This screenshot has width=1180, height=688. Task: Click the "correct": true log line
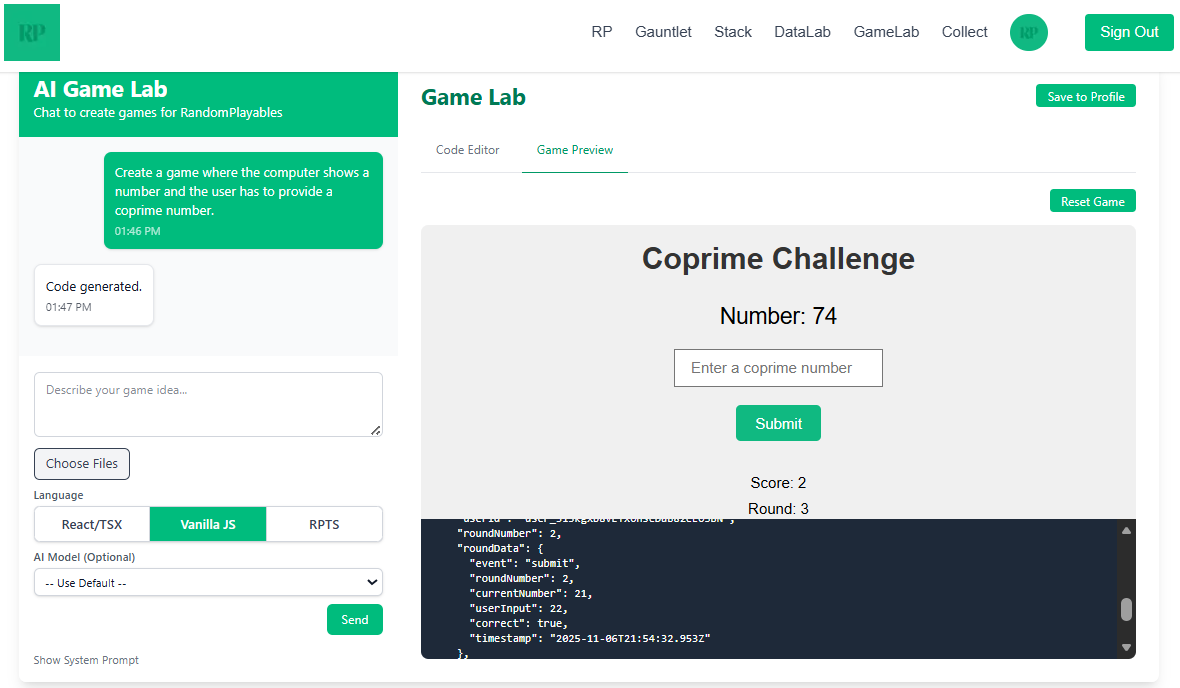pyautogui.click(x=519, y=623)
